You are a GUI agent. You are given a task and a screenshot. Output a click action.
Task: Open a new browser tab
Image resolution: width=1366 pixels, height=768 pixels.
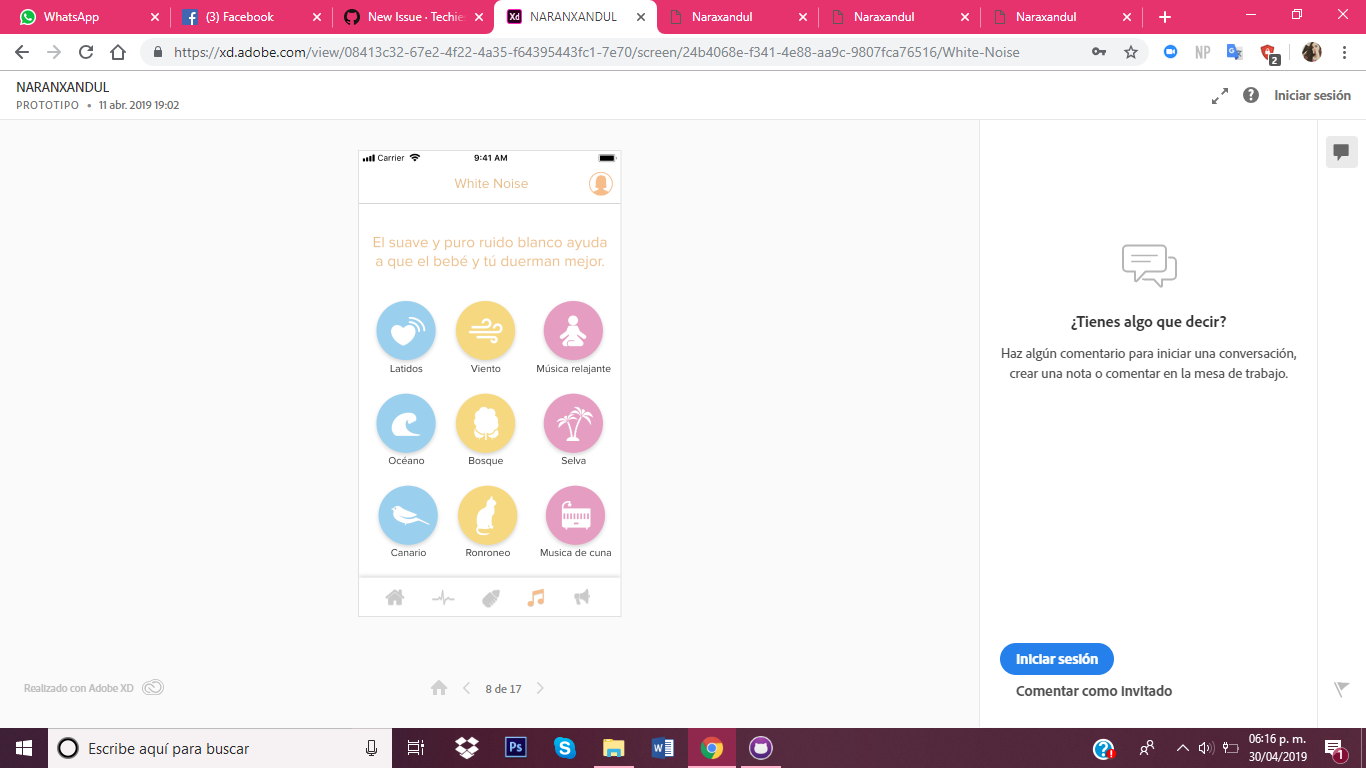pyautogui.click(x=1164, y=17)
